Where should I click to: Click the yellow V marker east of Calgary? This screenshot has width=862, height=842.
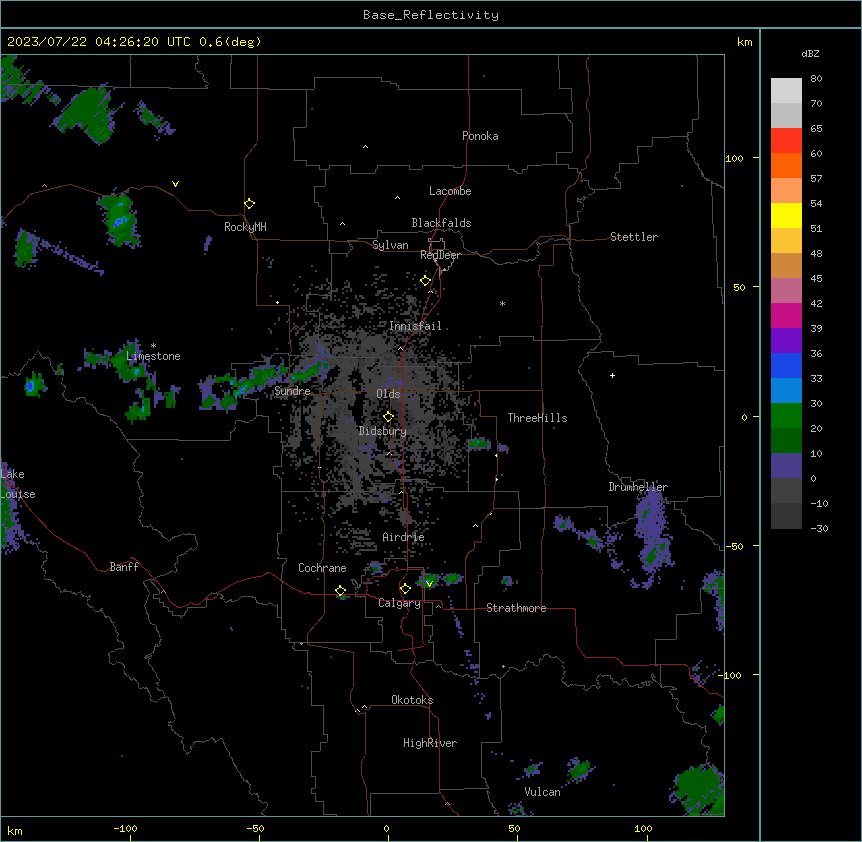[429, 584]
